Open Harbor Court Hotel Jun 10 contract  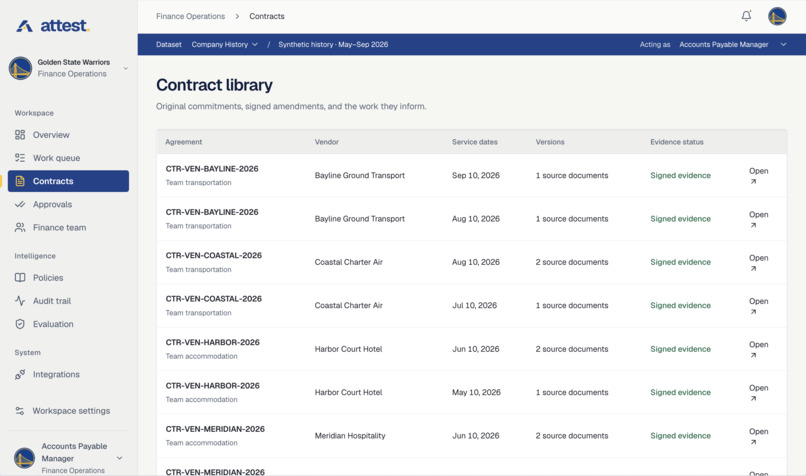(x=759, y=349)
